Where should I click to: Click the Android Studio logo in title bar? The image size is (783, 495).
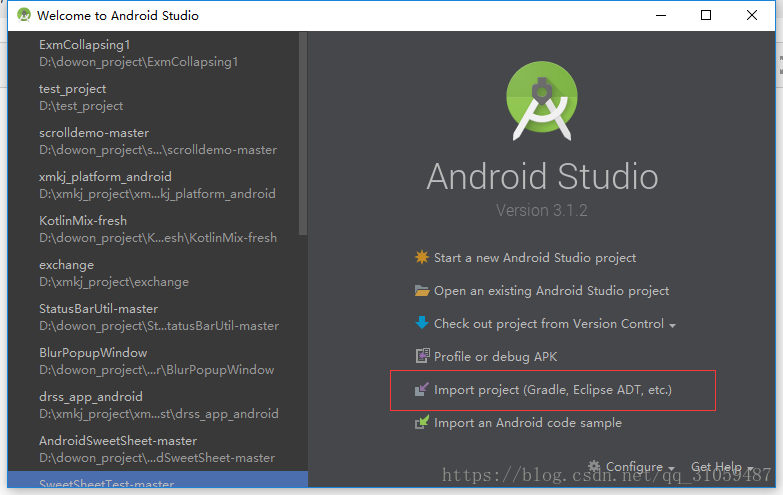23,15
